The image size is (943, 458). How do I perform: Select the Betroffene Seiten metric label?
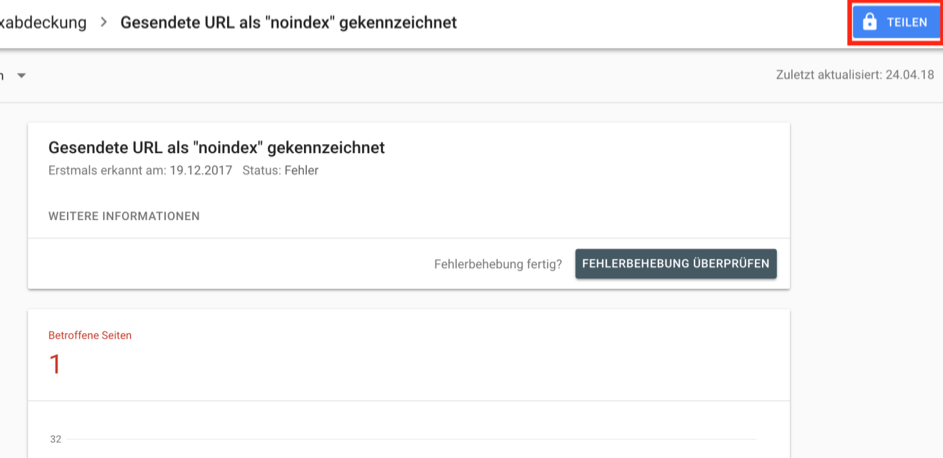tap(90, 335)
